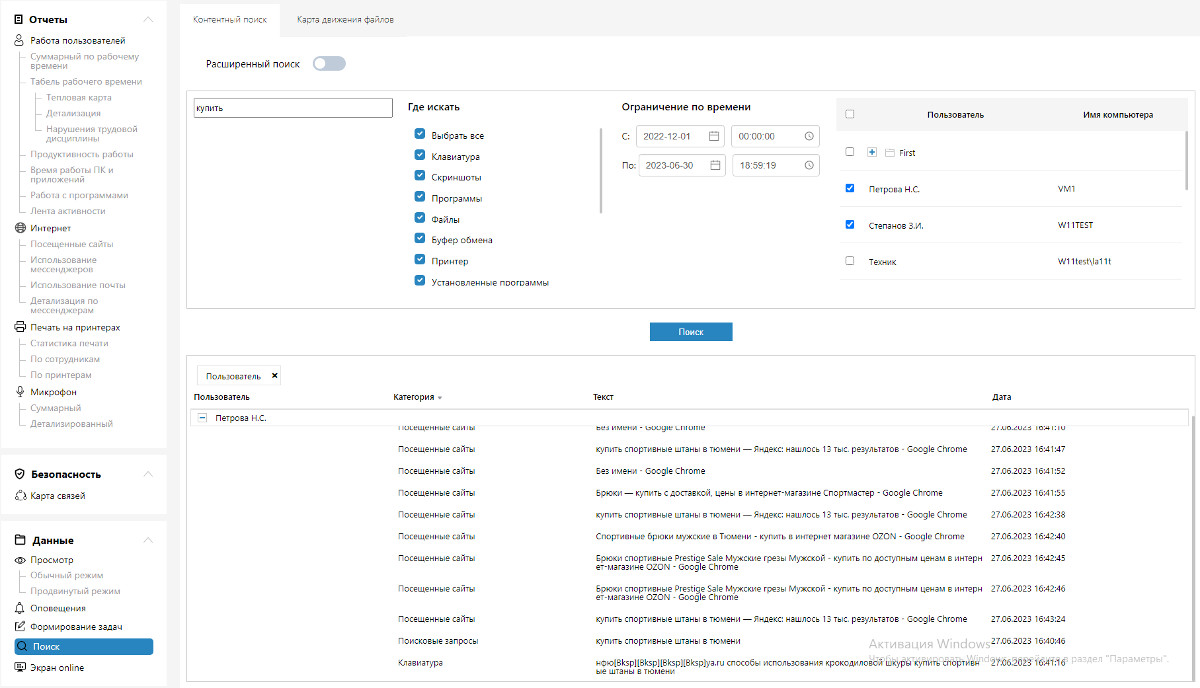Expand the First group with the plus button
The width and height of the screenshot is (1200, 688).
click(x=872, y=152)
